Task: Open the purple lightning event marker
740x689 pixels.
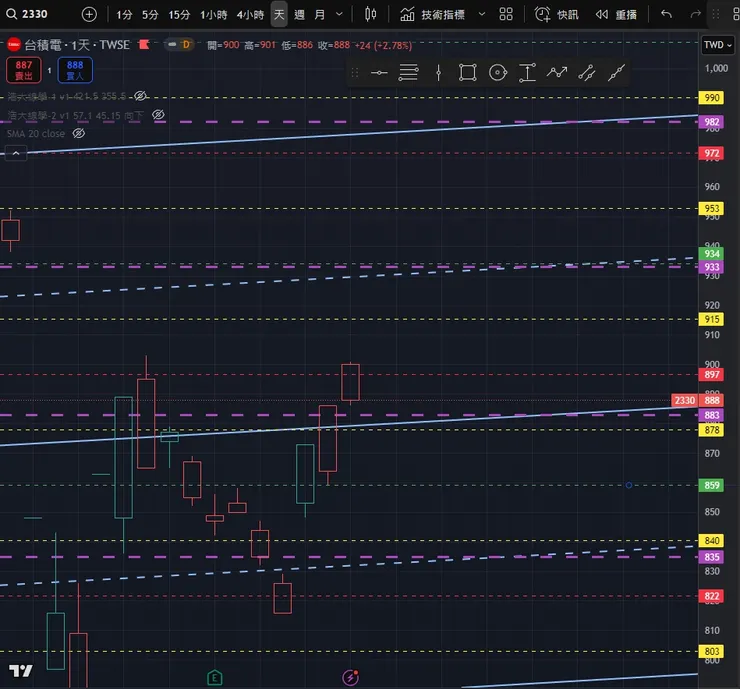Action: pyautogui.click(x=350, y=678)
